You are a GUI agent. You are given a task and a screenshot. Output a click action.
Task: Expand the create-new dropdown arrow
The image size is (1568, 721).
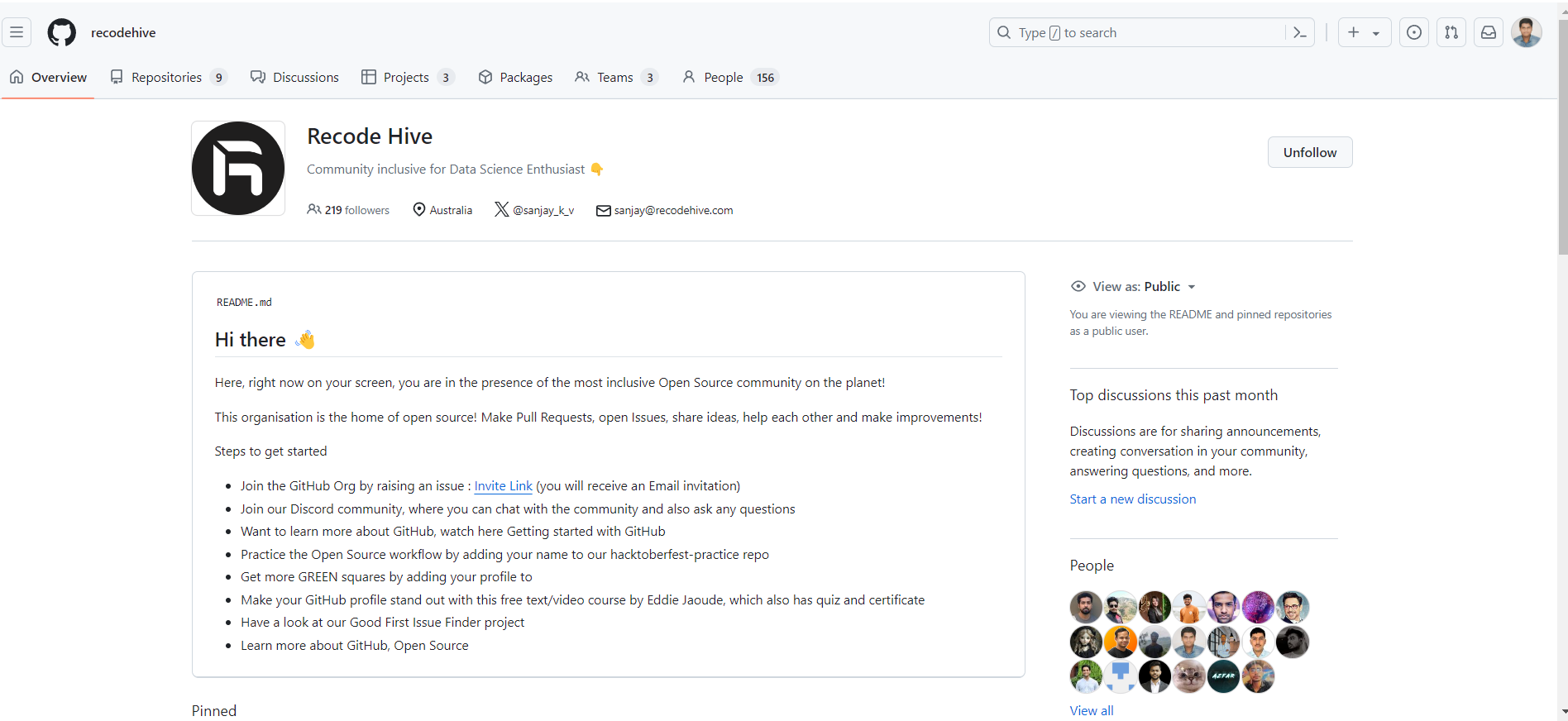pyautogui.click(x=1376, y=33)
